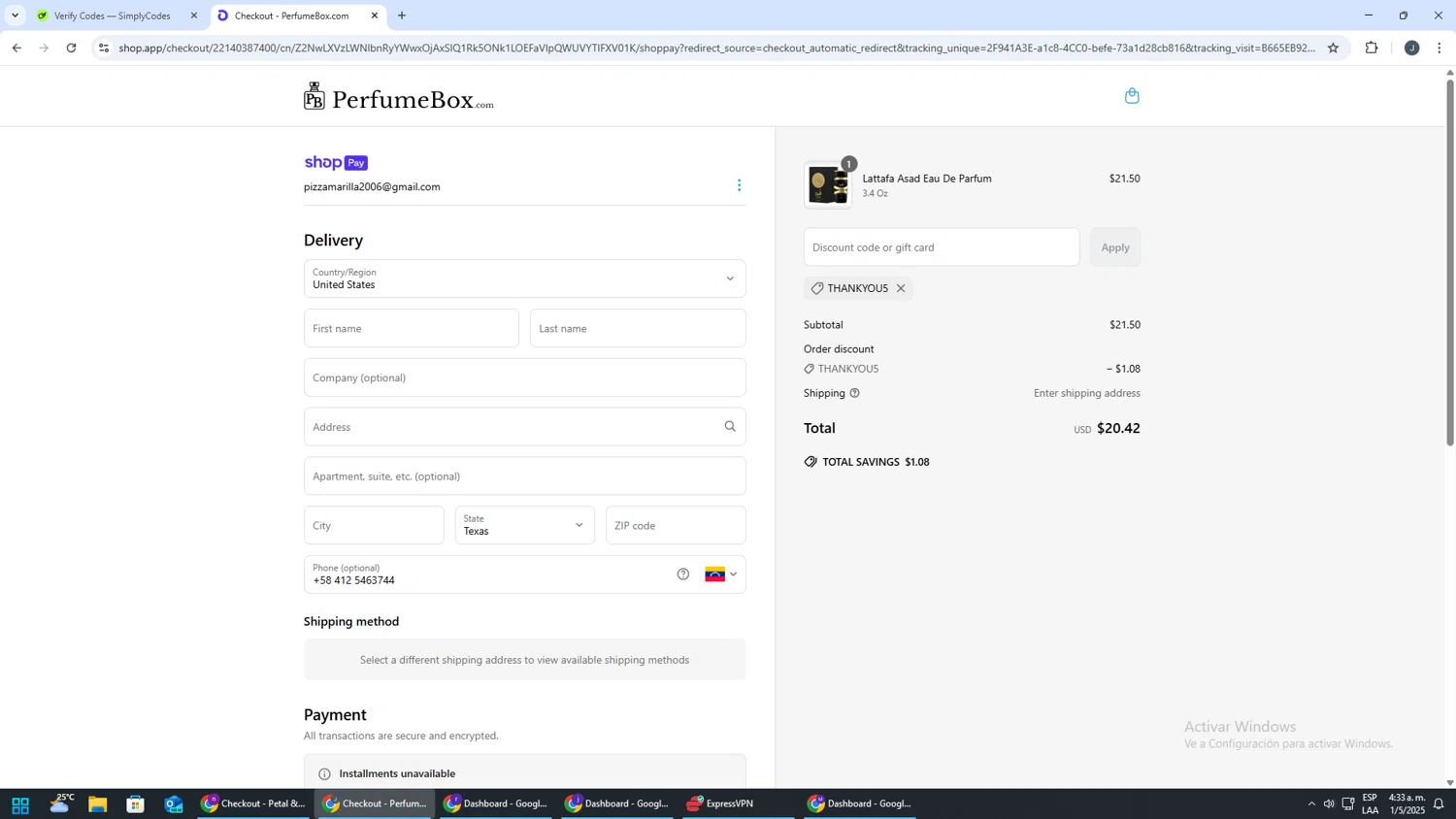Focus the First name field
The height and width of the screenshot is (819, 1456).
412,328
